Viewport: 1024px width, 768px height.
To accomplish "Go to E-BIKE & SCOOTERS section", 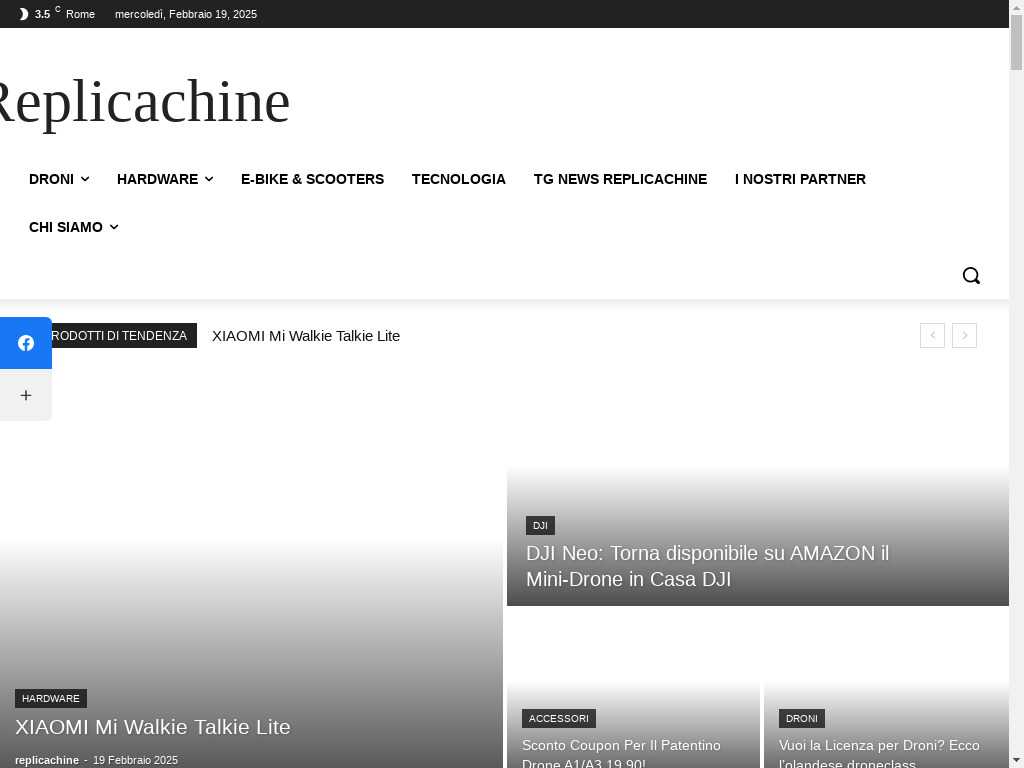I will 312,179.
